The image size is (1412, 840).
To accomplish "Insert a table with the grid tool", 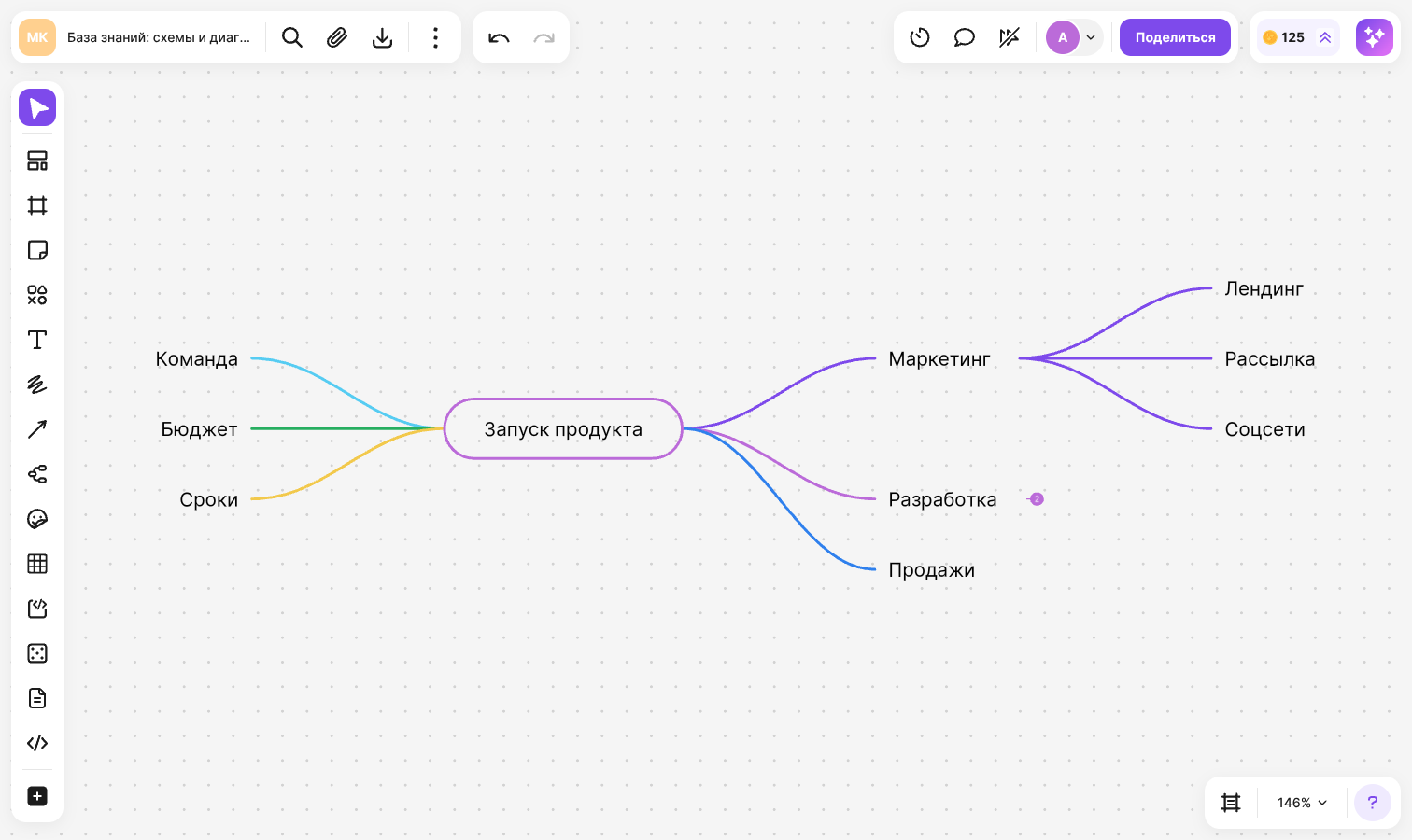I will (37, 564).
